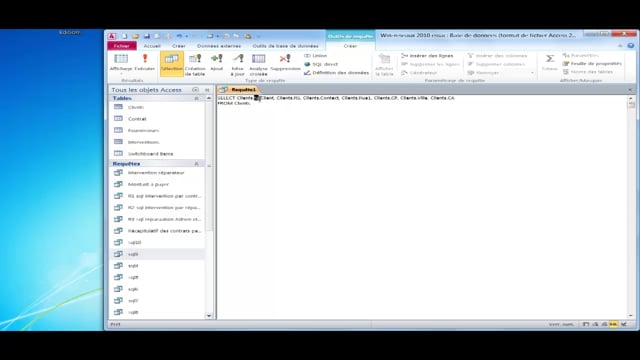Switch to Design view in status bar
640x360 pixels.
[624, 324]
